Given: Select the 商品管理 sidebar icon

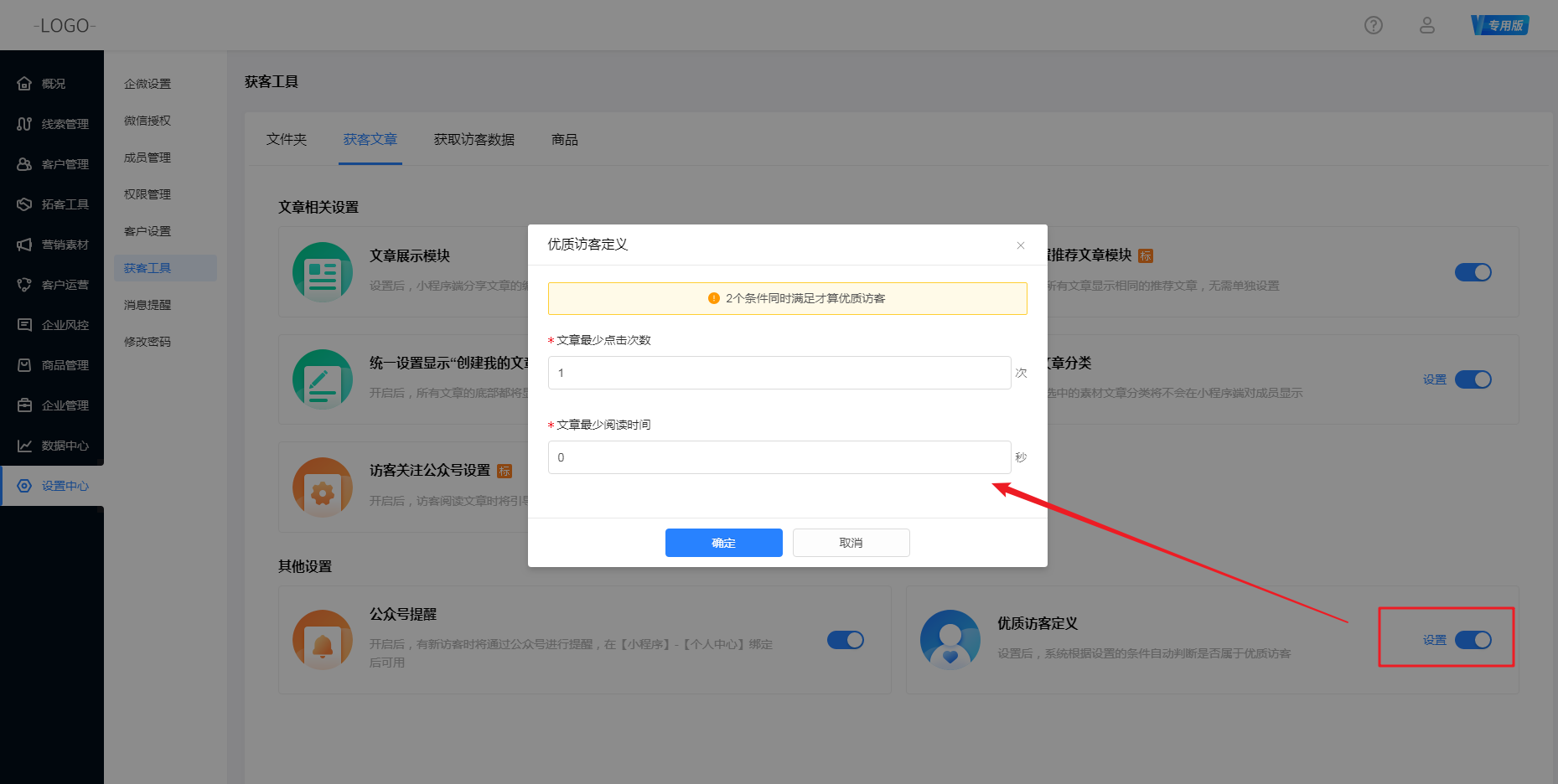Looking at the screenshot, I should coord(24,365).
